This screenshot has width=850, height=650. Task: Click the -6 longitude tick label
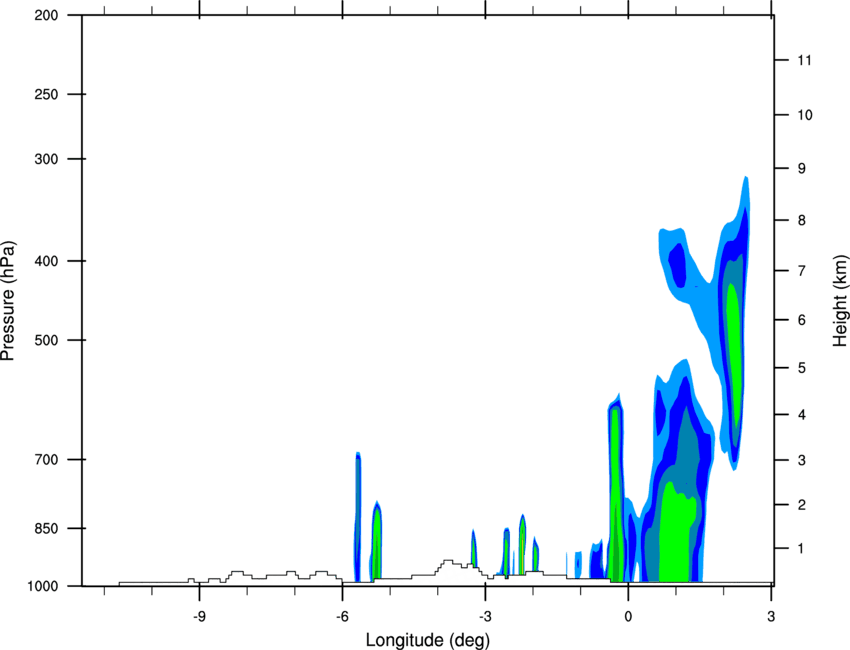pos(342,616)
